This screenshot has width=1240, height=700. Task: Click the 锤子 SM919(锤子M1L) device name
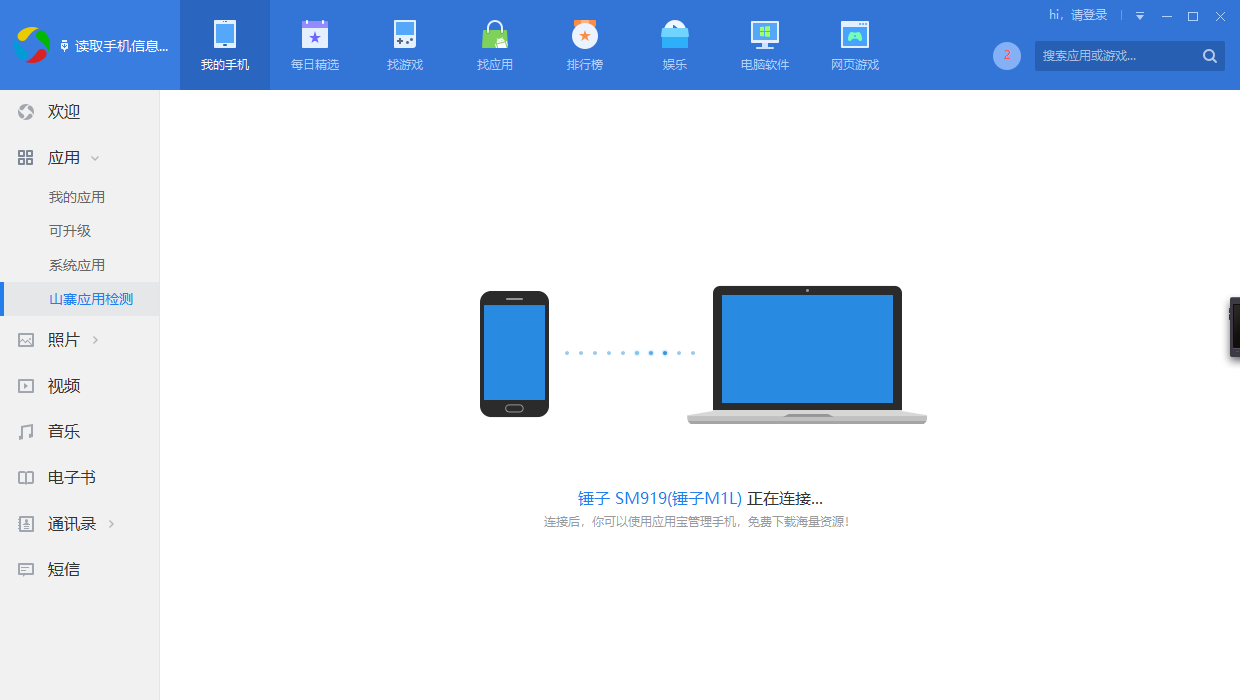point(660,498)
